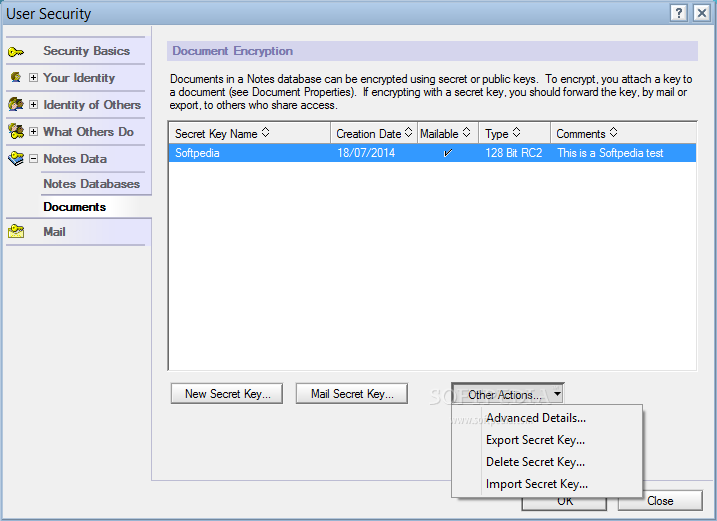The height and width of the screenshot is (521, 717).
Task: Click the Mail Secret Key button
Action: (352, 394)
